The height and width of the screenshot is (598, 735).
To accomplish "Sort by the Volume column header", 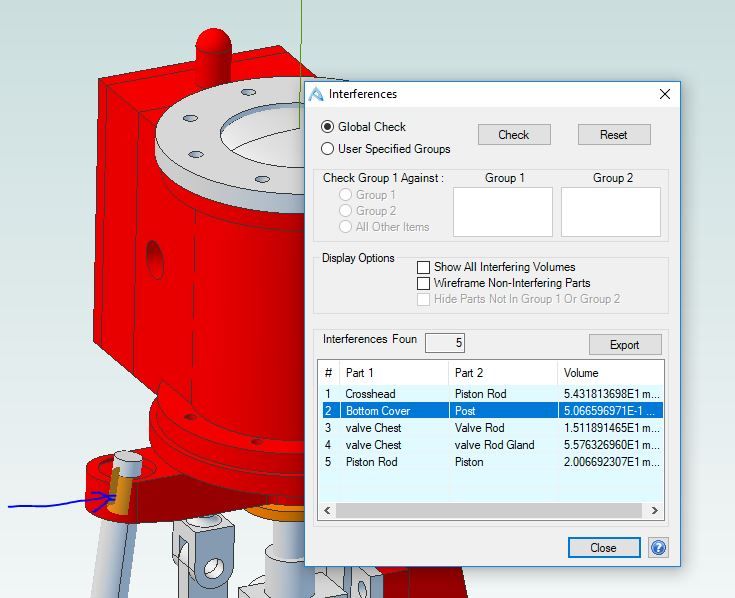I will [x=610, y=373].
